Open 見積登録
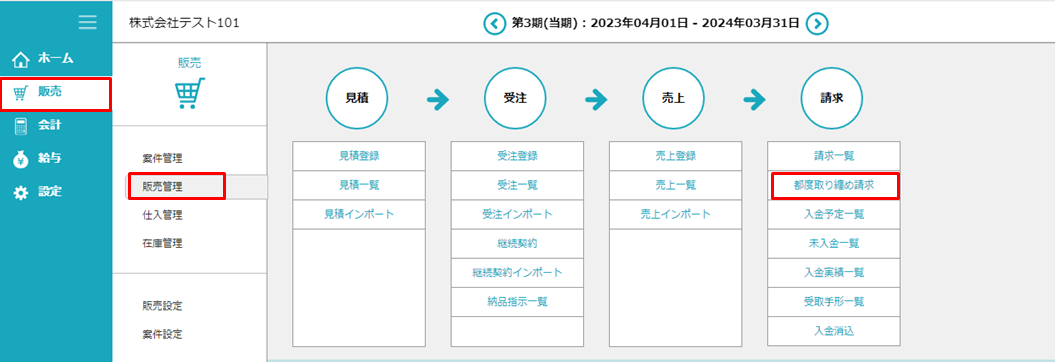 coord(359,156)
